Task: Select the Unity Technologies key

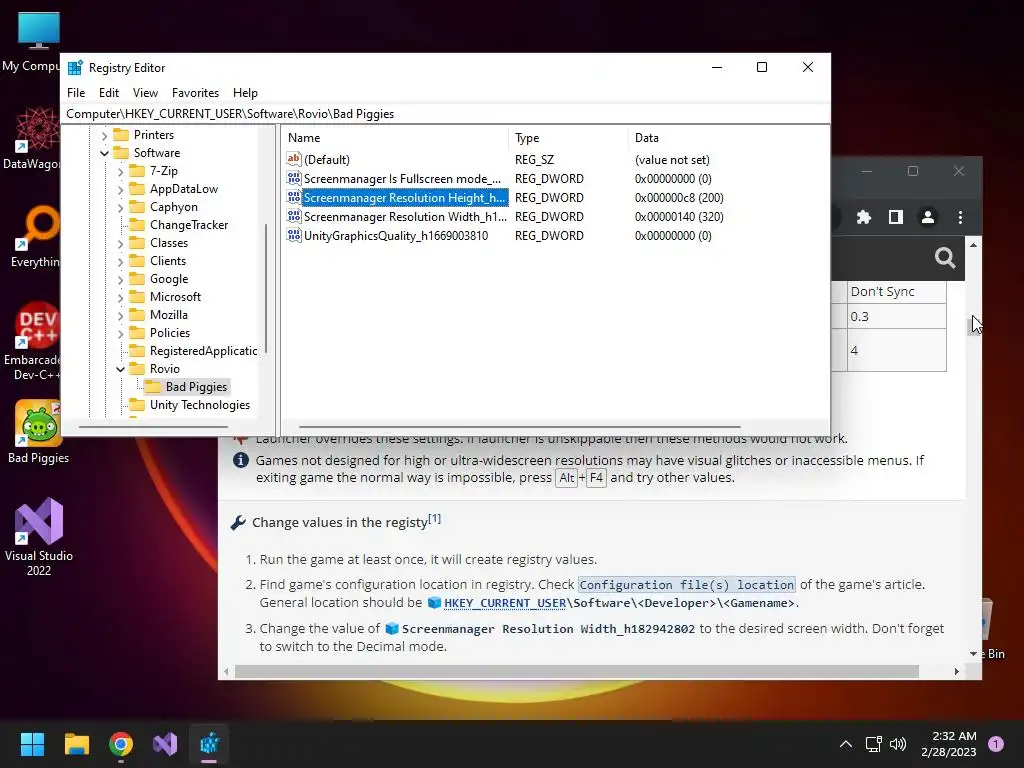Action: (200, 405)
